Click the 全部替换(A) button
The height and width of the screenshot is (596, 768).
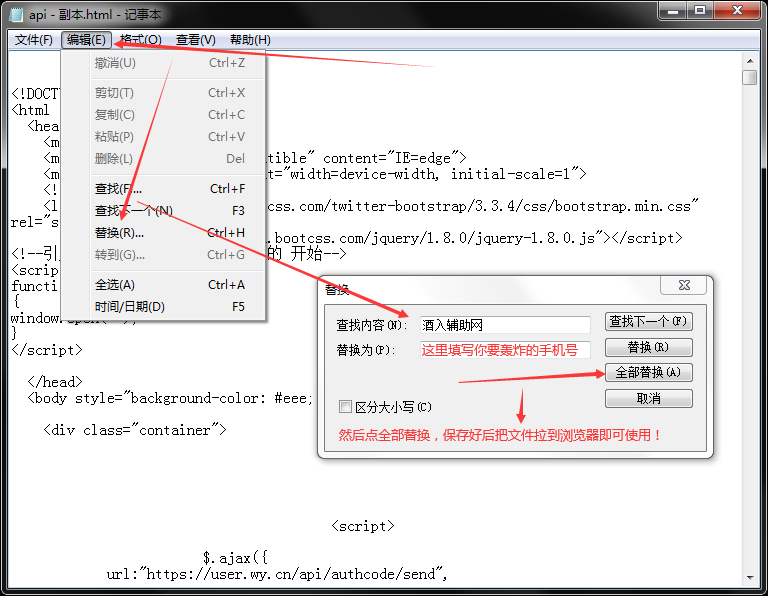pyautogui.click(x=648, y=372)
